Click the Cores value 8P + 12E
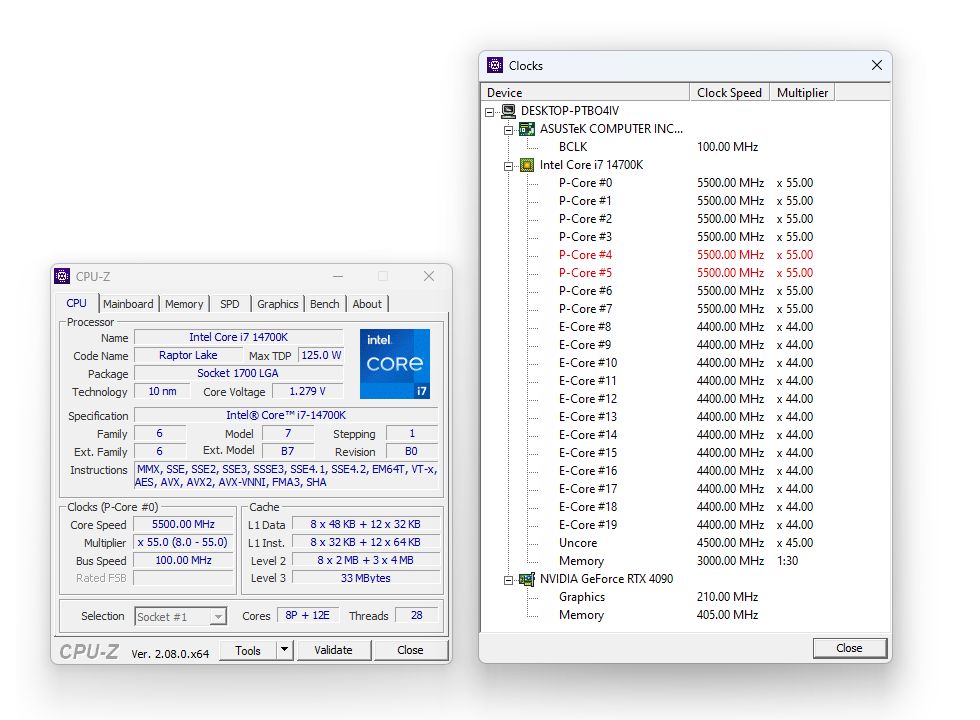Viewport: 980px width, 720px height. pyautogui.click(x=308, y=616)
